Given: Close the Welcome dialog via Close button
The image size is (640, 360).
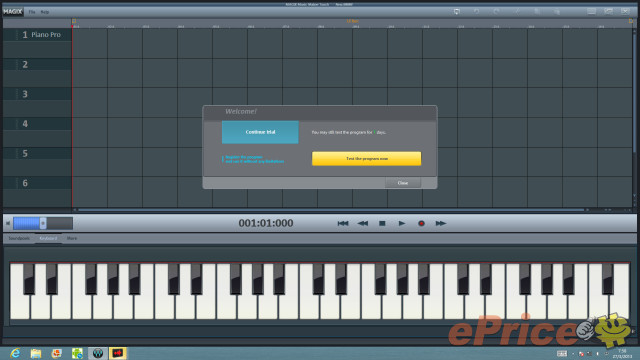Looking at the screenshot, I should (403, 183).
